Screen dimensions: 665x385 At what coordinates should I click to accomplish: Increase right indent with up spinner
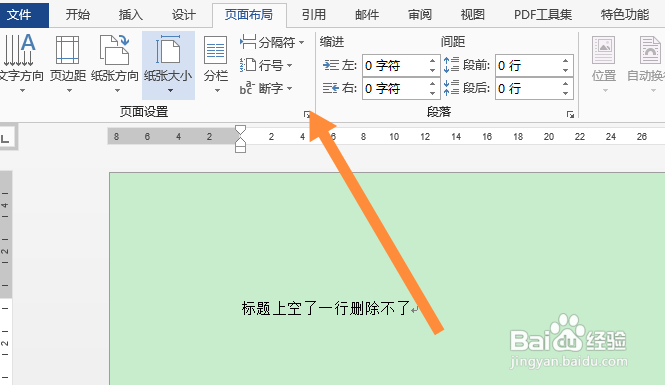point(433,84)
